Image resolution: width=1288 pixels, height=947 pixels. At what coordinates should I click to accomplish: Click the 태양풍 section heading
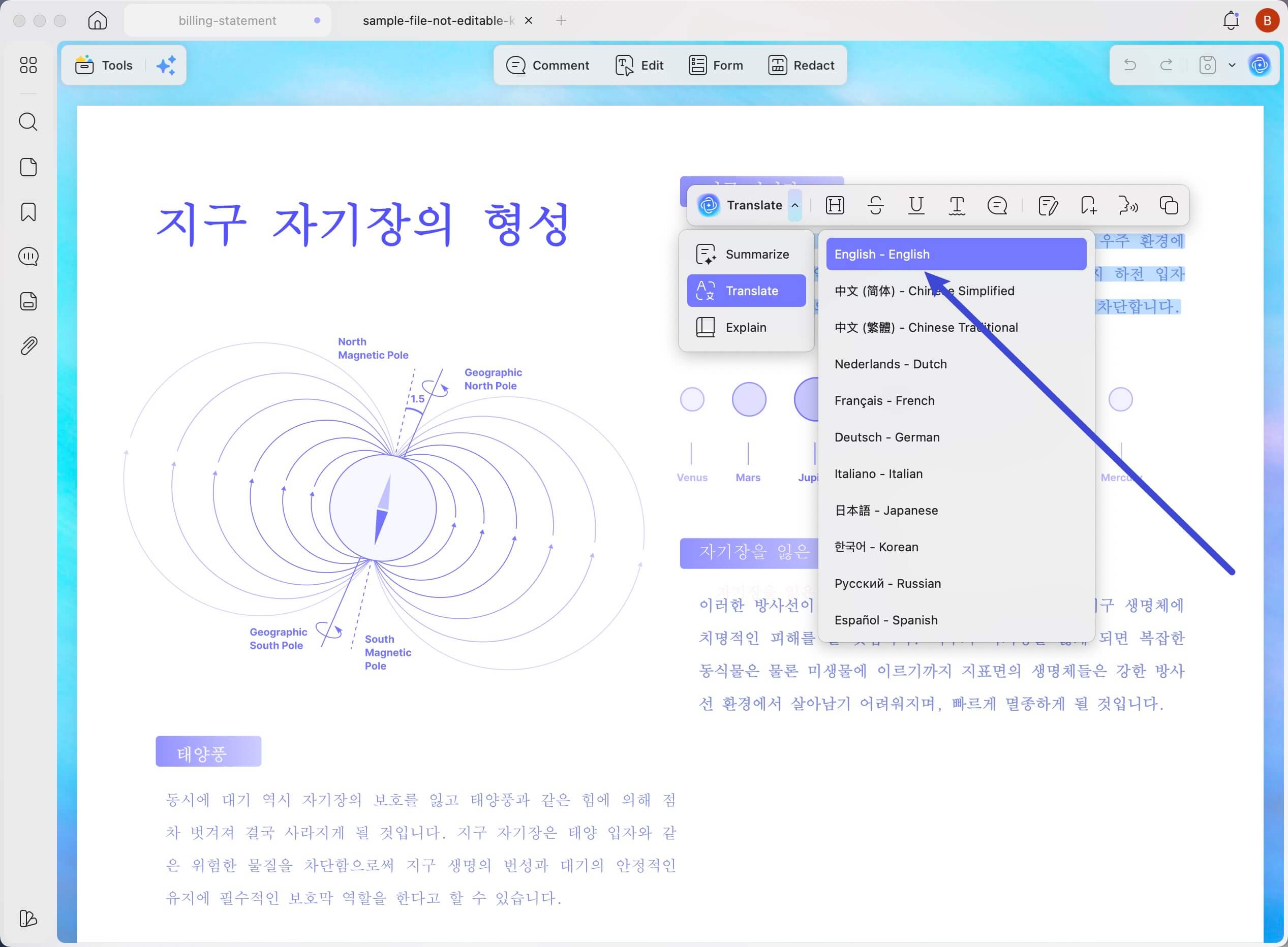click(208, 751)
